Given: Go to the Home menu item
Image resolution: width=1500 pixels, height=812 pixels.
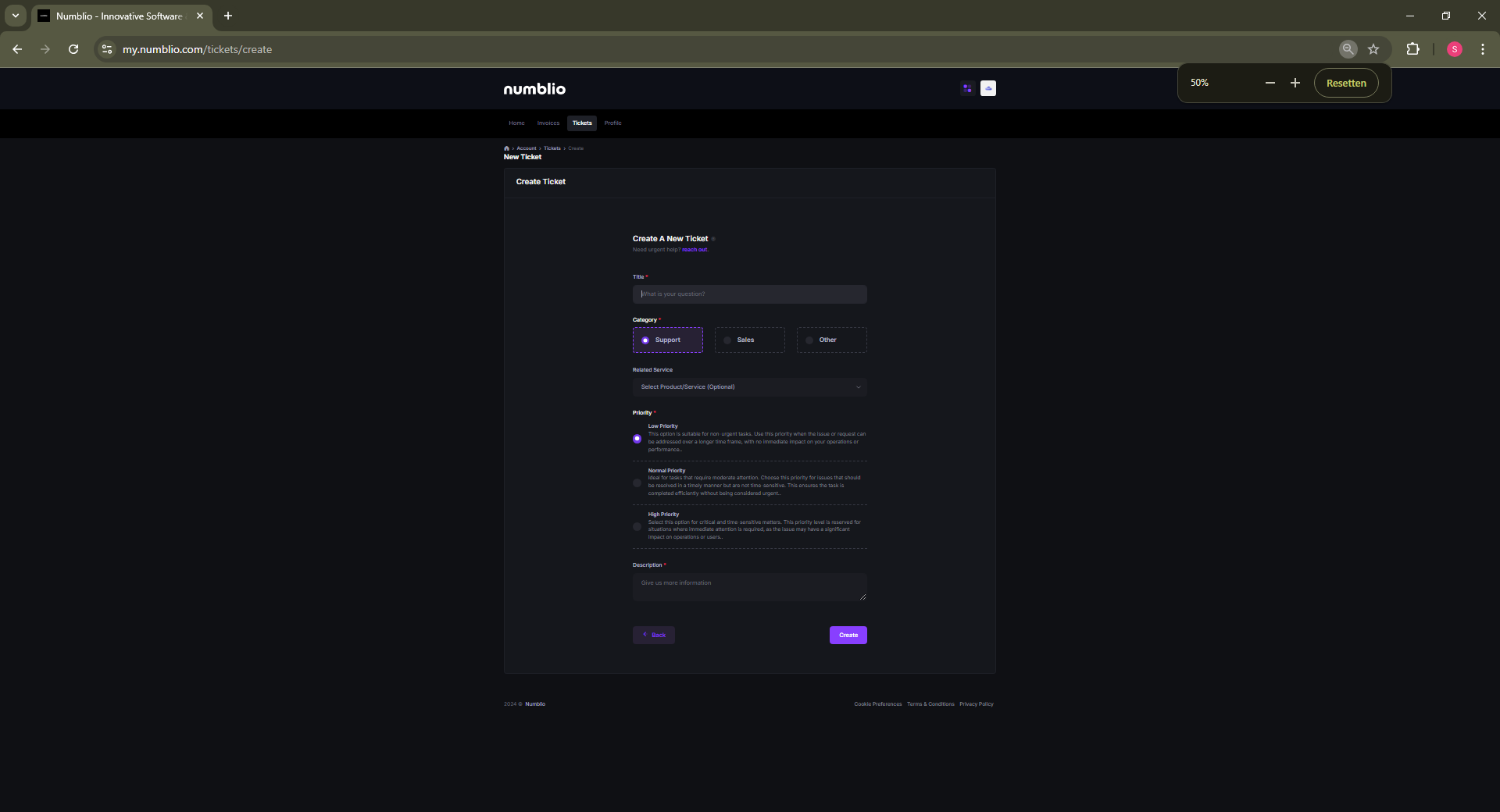Looking at the screenshot, I should 516,123.
